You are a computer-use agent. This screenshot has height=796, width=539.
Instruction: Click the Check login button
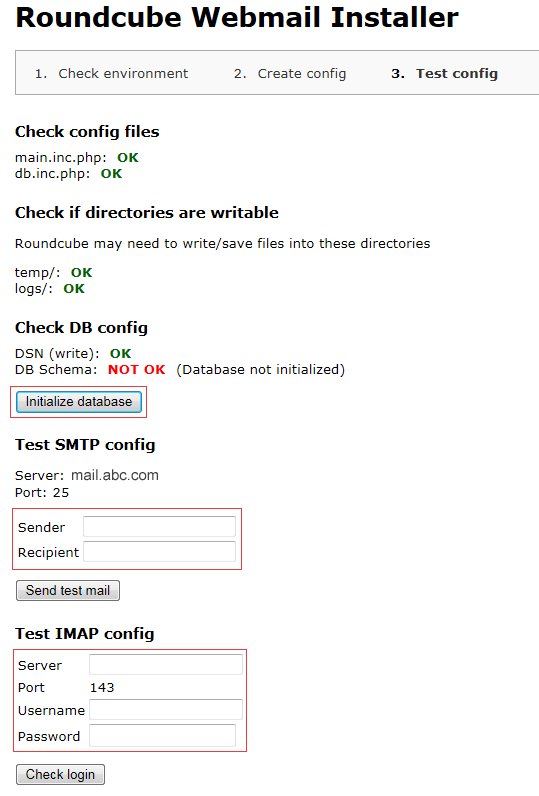click(x=60, y=774)
